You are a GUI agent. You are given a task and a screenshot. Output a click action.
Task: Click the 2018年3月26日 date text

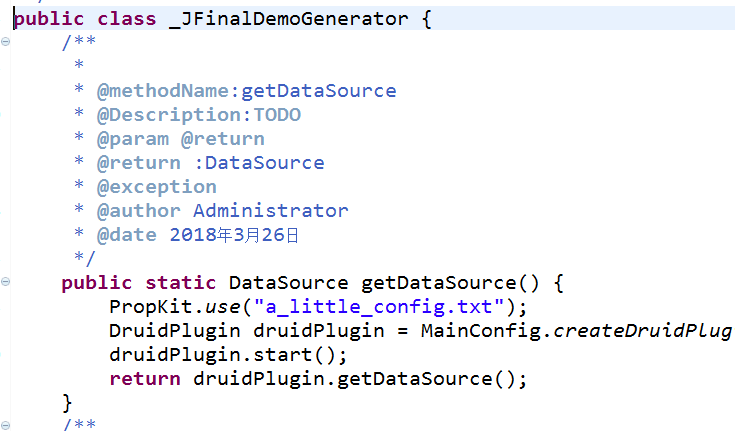tap(234, 235)
